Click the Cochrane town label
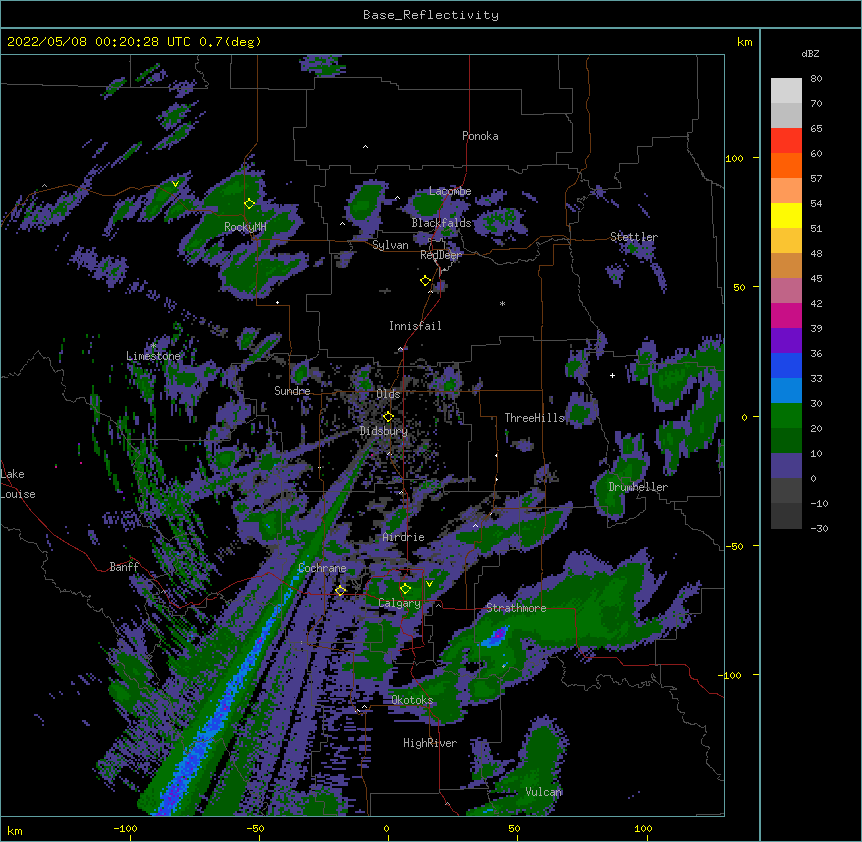The width and height of the screenshot is (862, 842). [322, 568]
